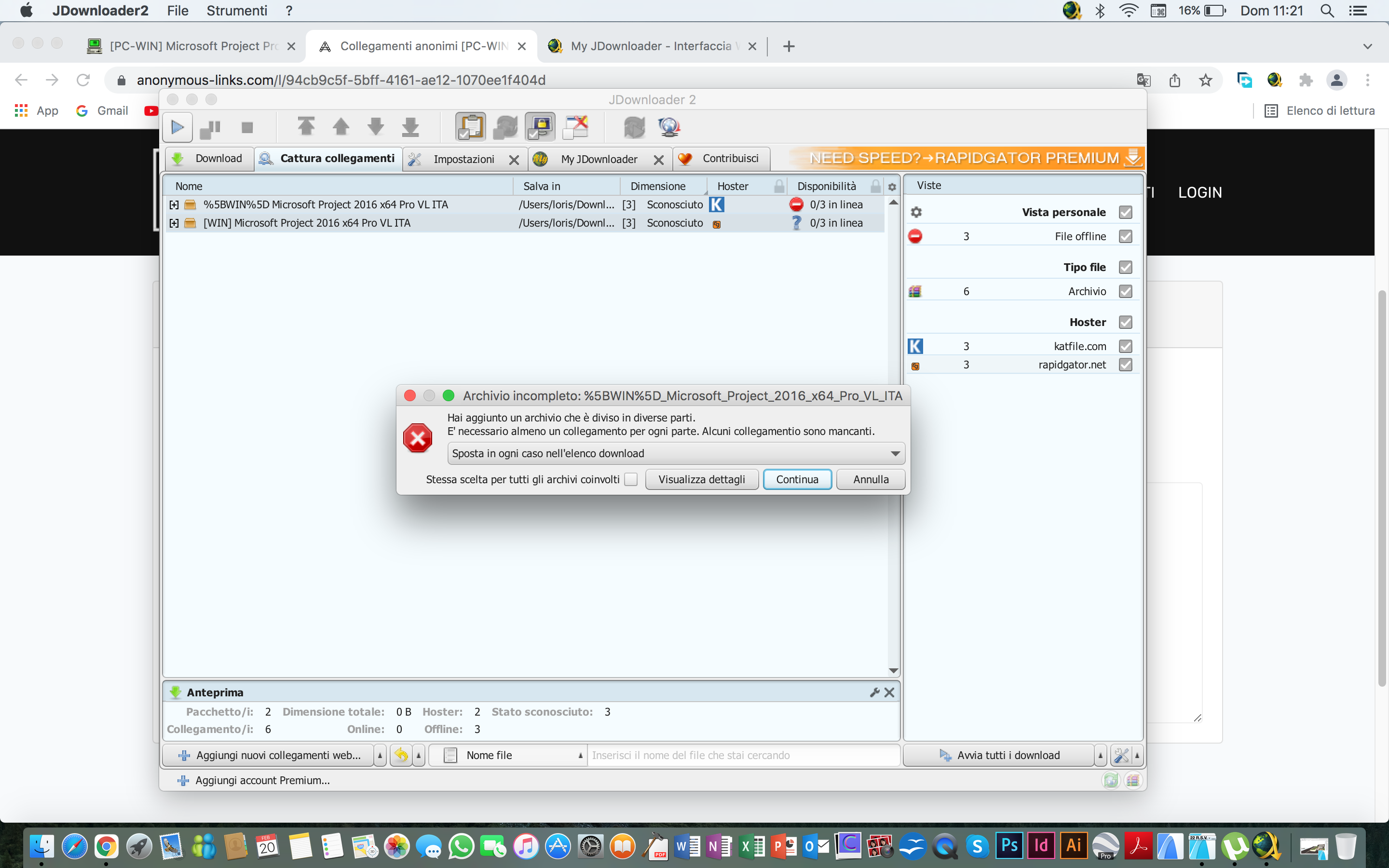The image size is (1389, 868).
Task: Open arrow menu beside undo button
Action: (x=419, y=756)
